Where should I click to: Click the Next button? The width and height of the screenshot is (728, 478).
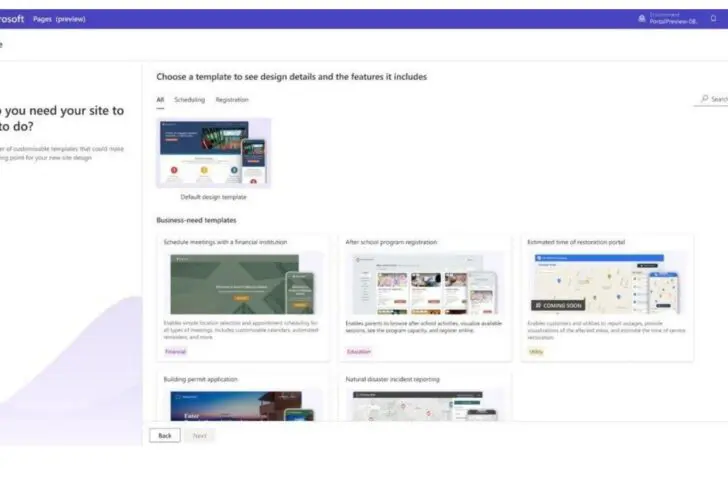click(x=200, y=435)
